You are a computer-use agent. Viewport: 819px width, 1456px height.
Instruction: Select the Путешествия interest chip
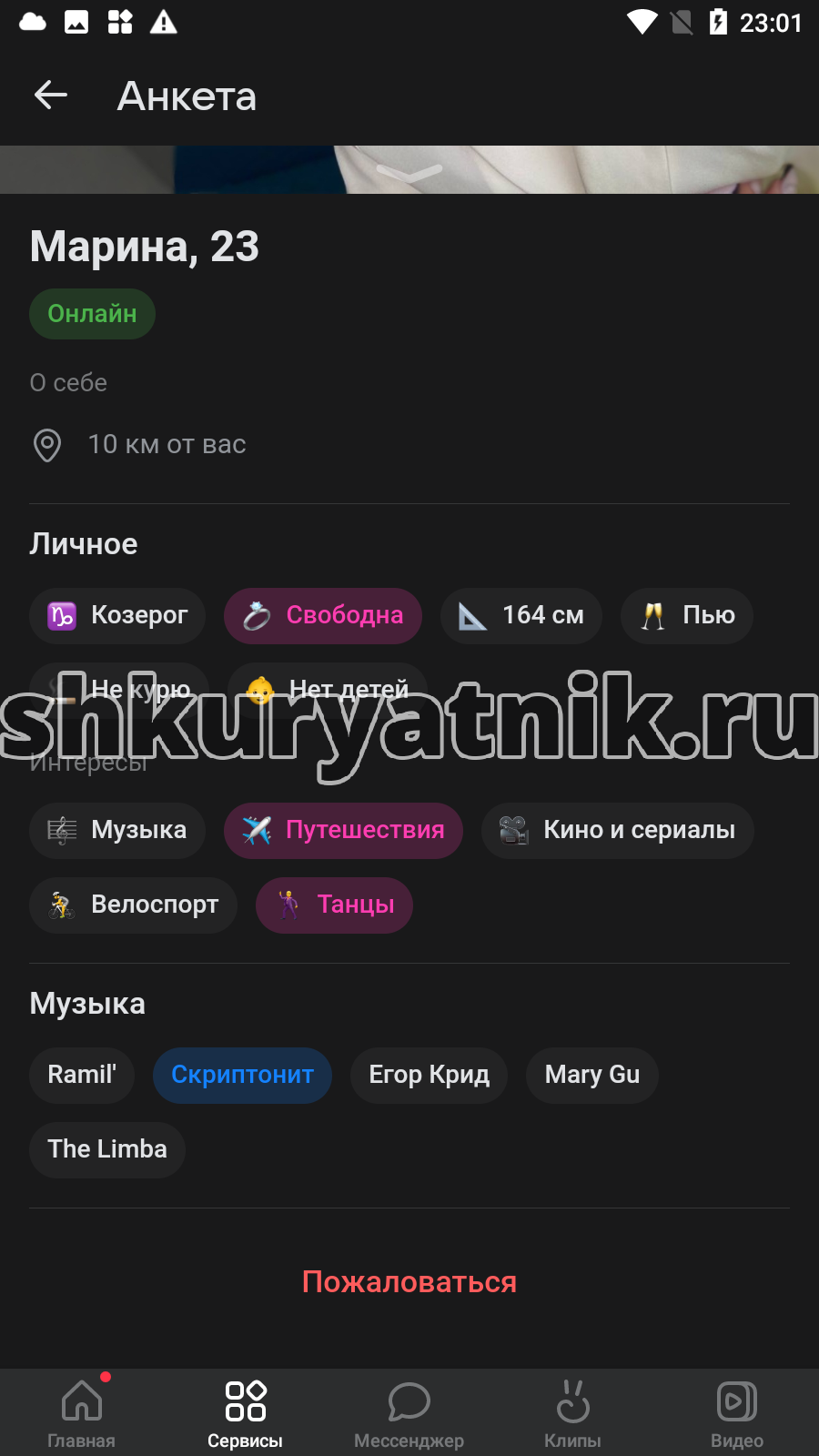coord(343,831)
